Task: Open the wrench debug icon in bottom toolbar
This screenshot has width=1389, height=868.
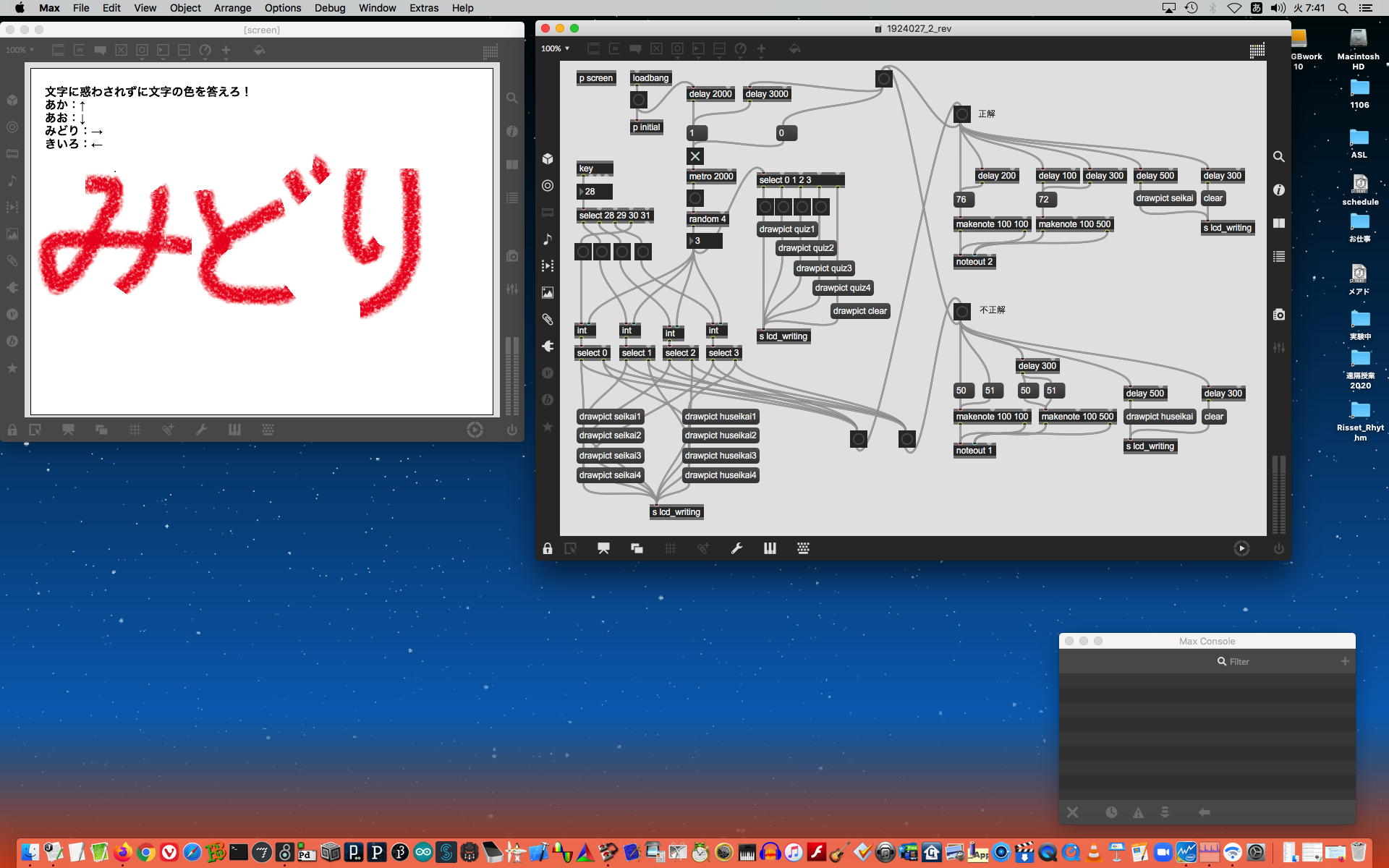Action: (x=736, y=549)
